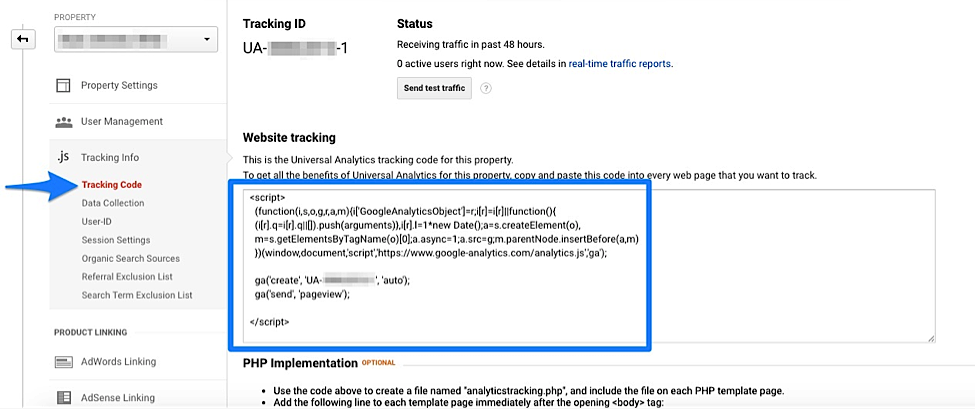The image size is (975, 409).
Task: Click the .js icon beside Tracking Info
Action: point(63,157)
